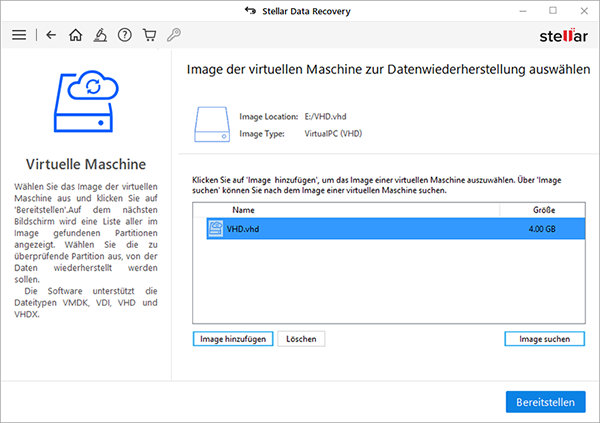The width and height of the screenshot is (600, 423).
Task: Click the VHD.vhd file icon
Action: coord(215,229)
